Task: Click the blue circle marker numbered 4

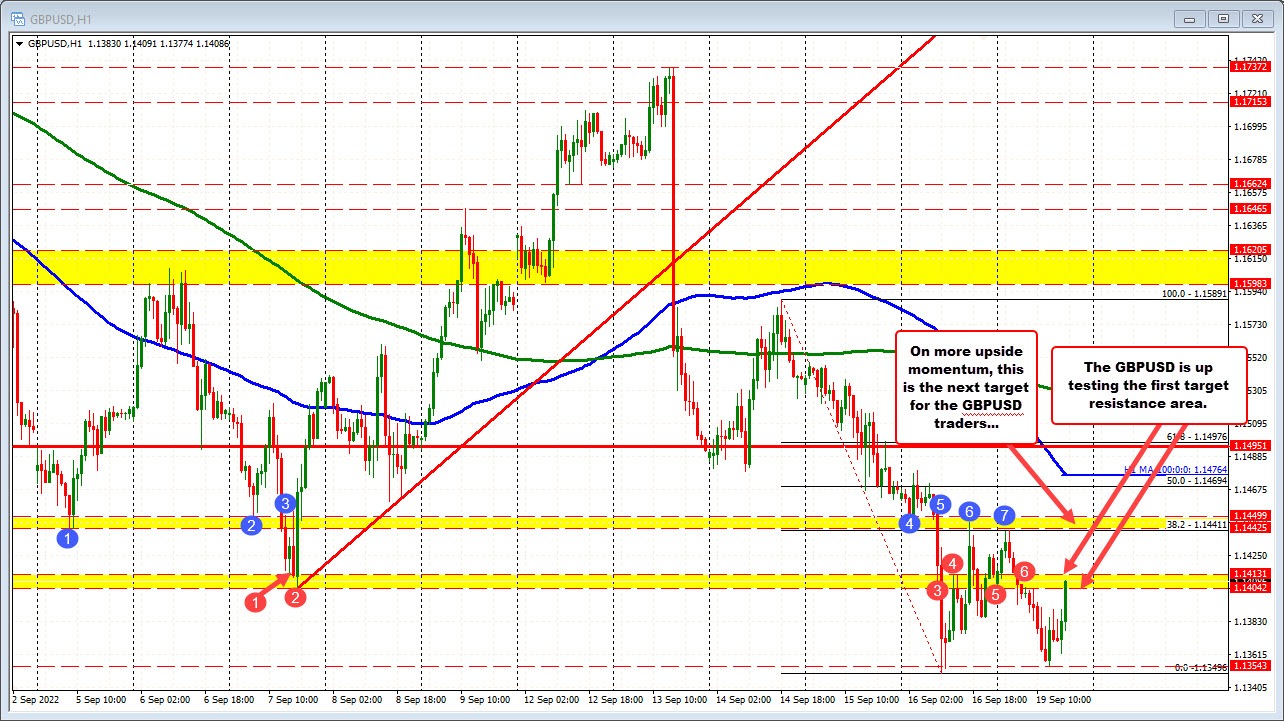Action: [910, 524]
